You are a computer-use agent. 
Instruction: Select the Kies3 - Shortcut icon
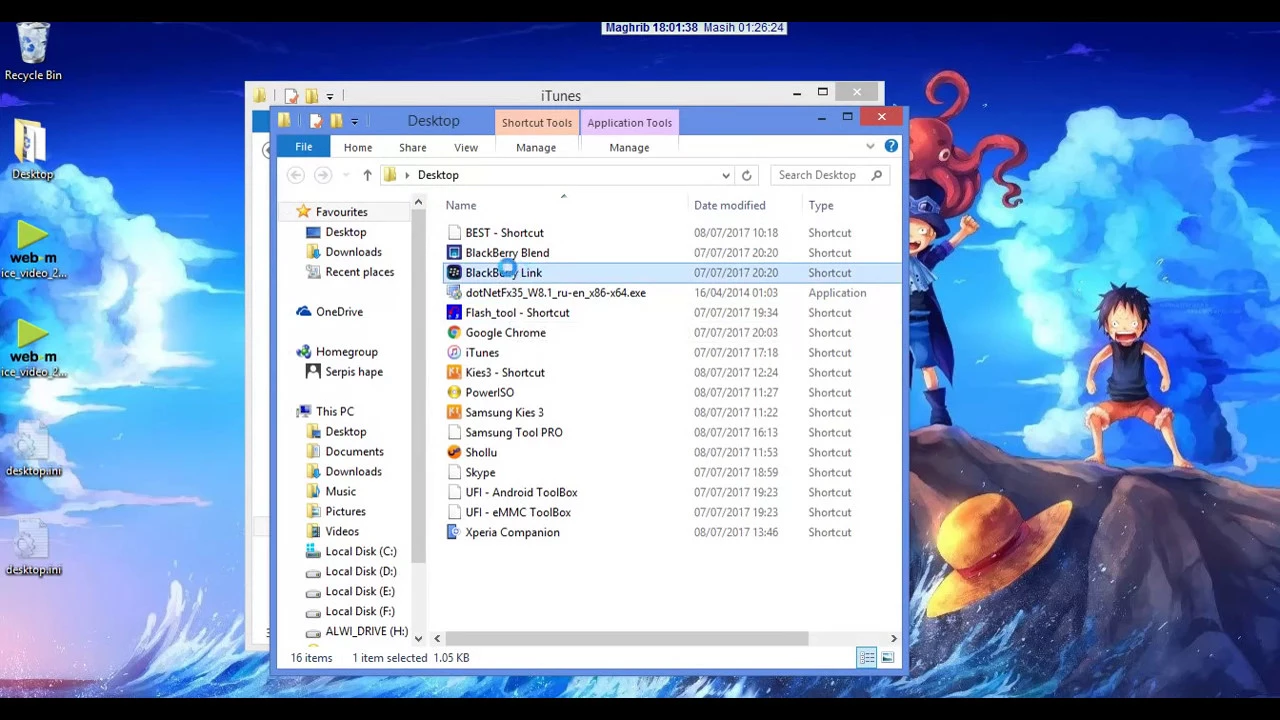454,373
